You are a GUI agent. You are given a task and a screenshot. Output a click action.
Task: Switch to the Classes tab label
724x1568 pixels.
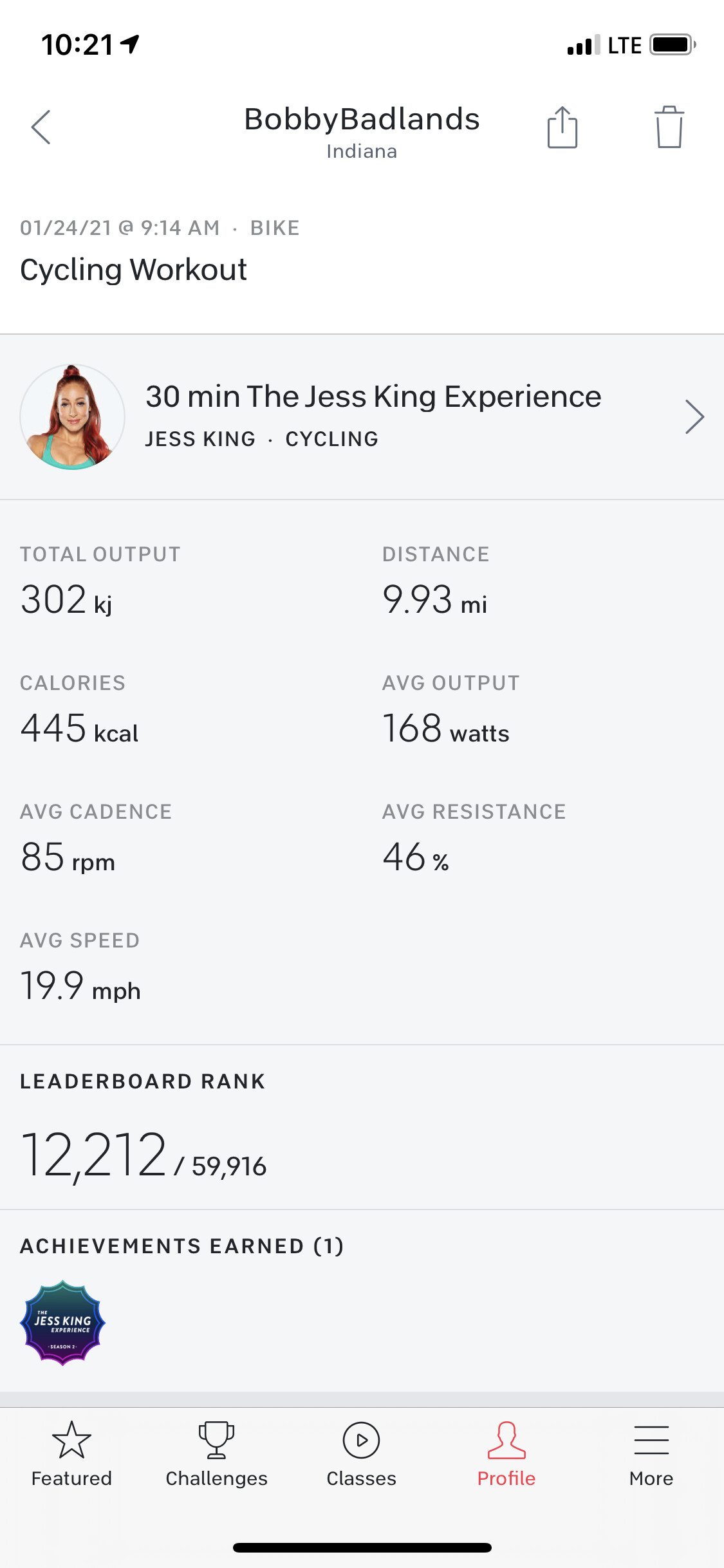tap(361, 1479)
